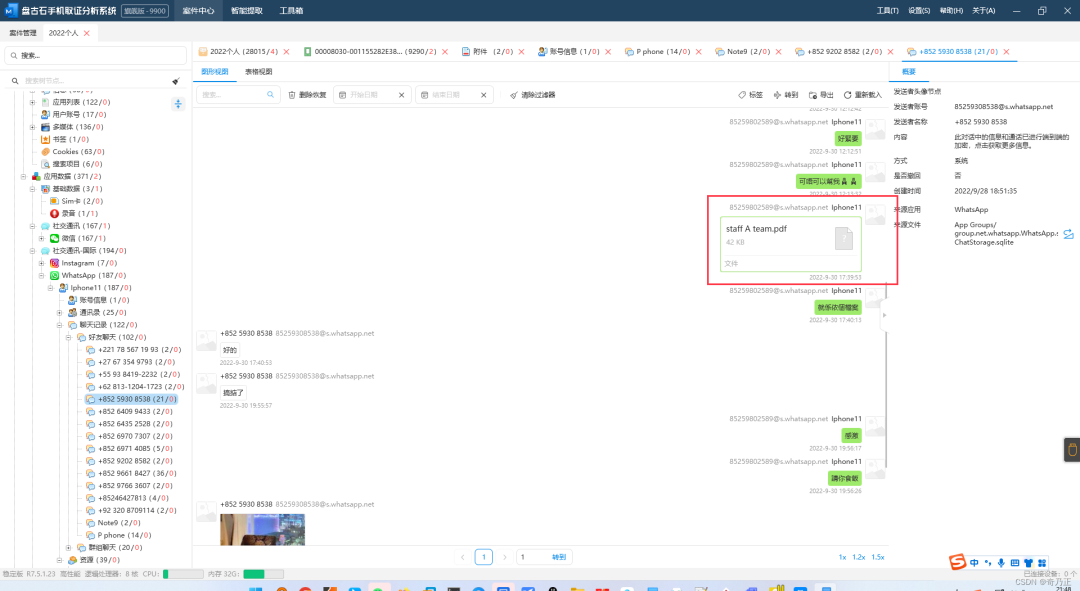Click the 清除过滤器 clear filter icon
Screen dimensions: 1080x591
[514, 95]
